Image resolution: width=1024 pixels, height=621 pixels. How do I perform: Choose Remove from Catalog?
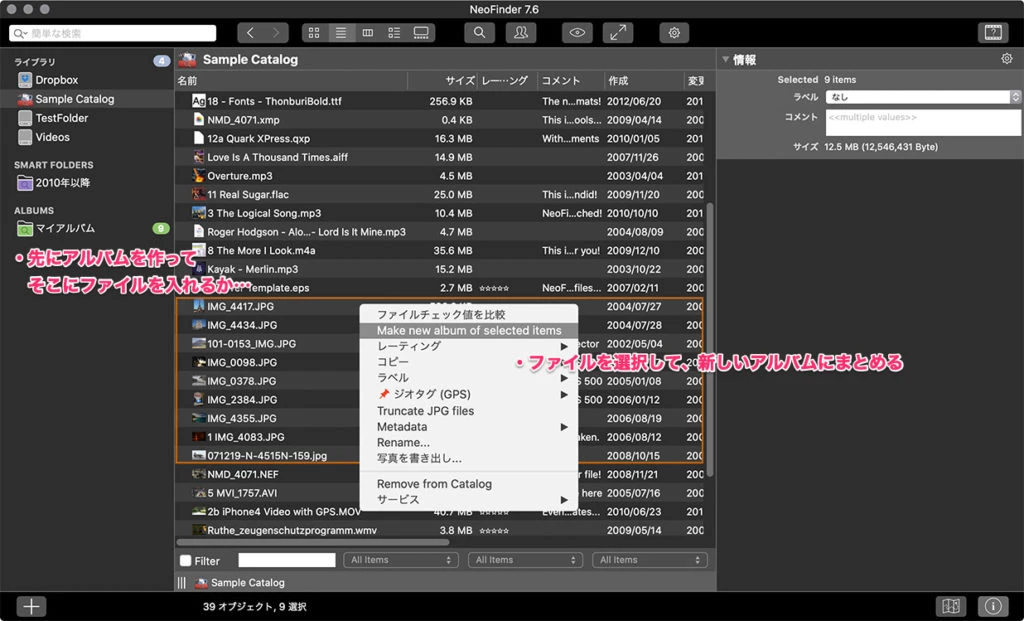[x=469, y=484]
